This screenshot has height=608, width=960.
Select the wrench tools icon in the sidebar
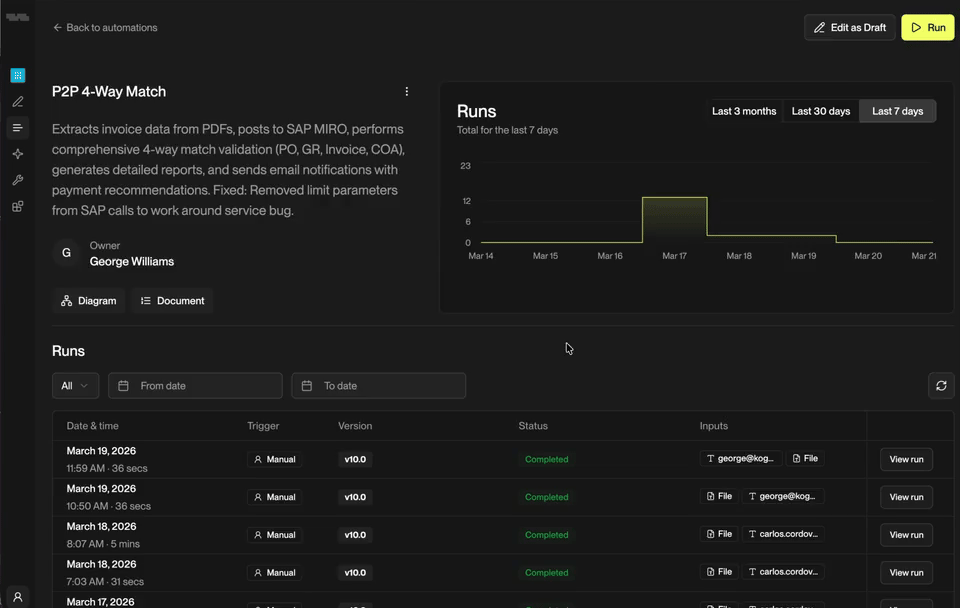click(17, 179)
